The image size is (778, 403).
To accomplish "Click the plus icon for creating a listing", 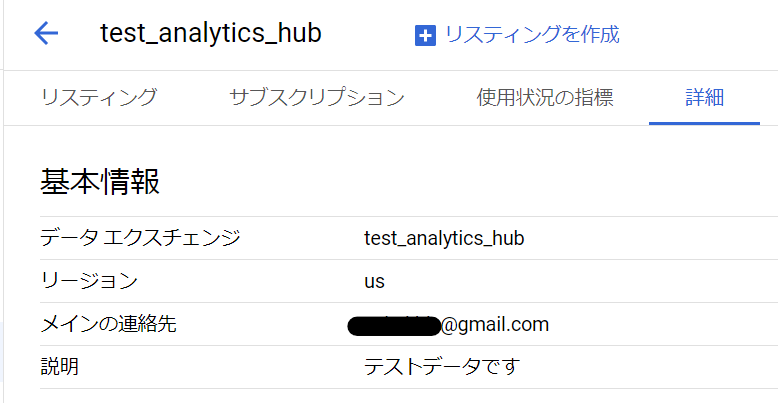I will [425, 36].
